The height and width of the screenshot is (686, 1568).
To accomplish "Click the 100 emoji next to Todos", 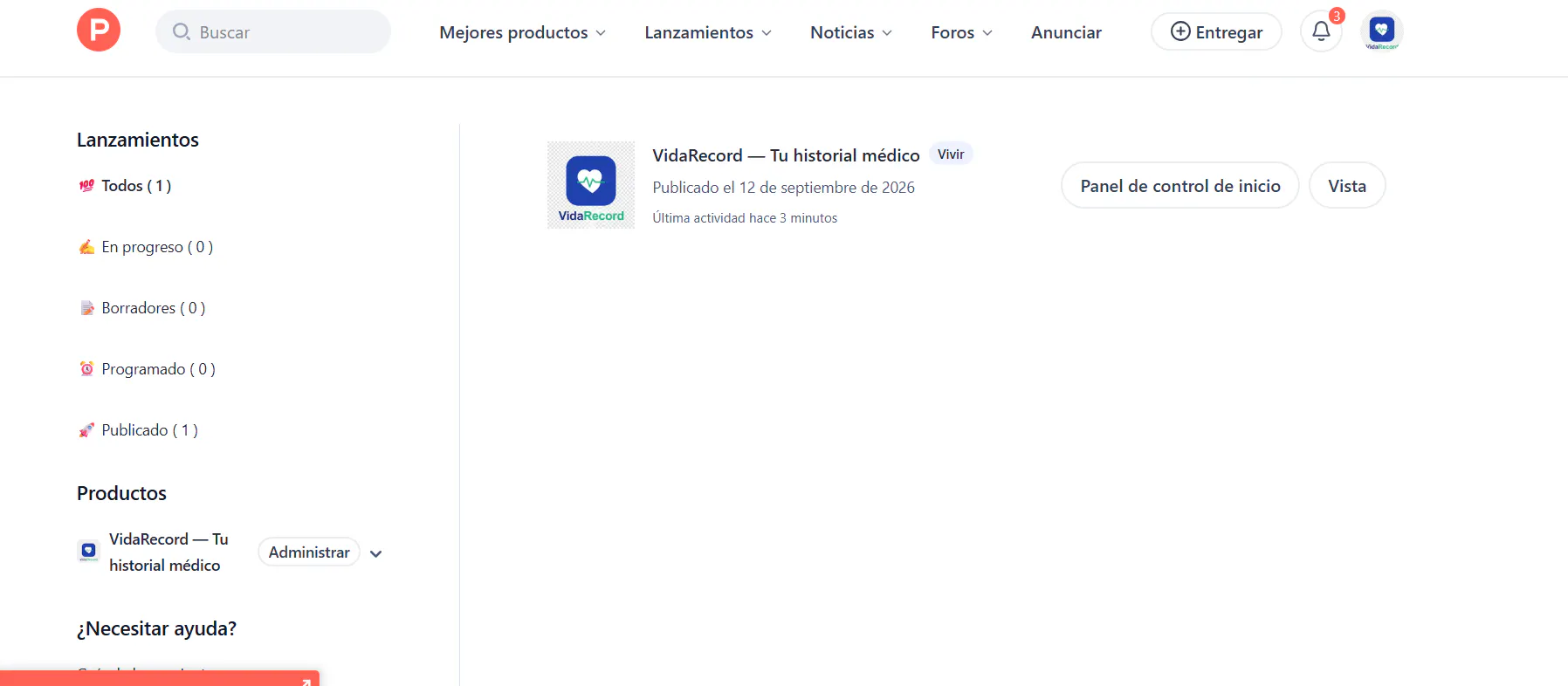I will coord(86,185).
